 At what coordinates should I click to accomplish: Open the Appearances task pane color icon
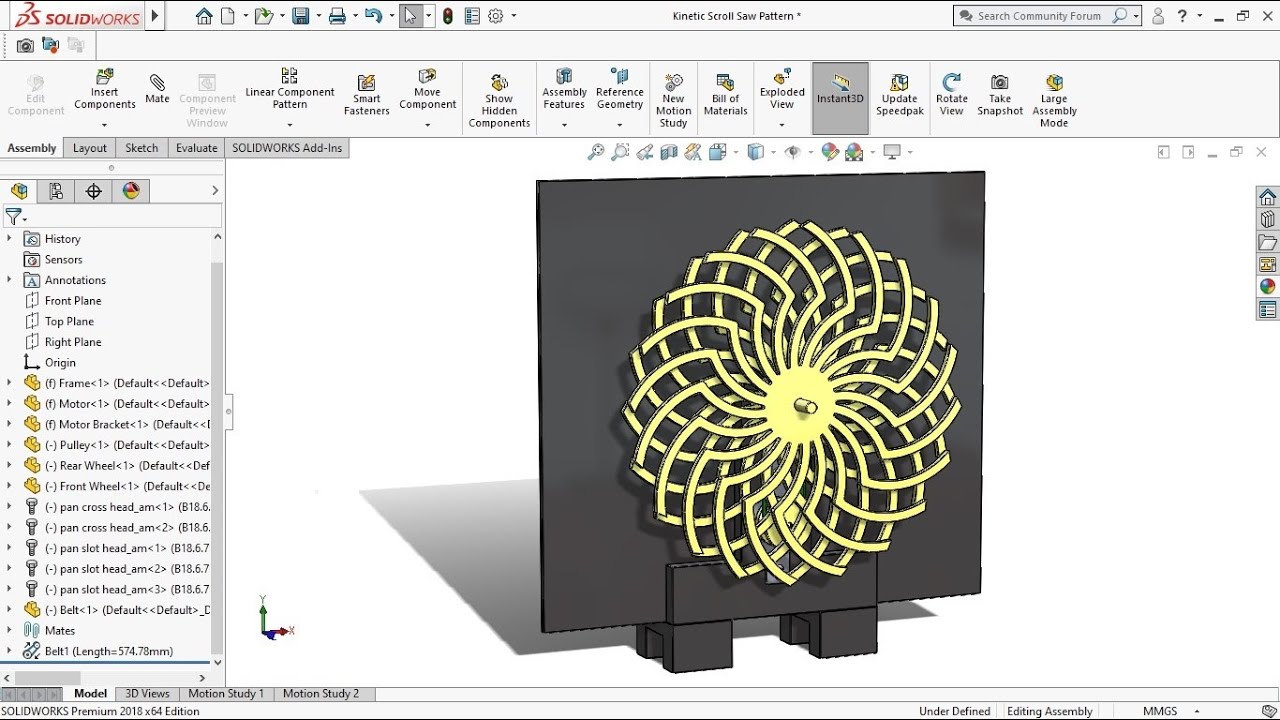click(x=1267, y=287)
